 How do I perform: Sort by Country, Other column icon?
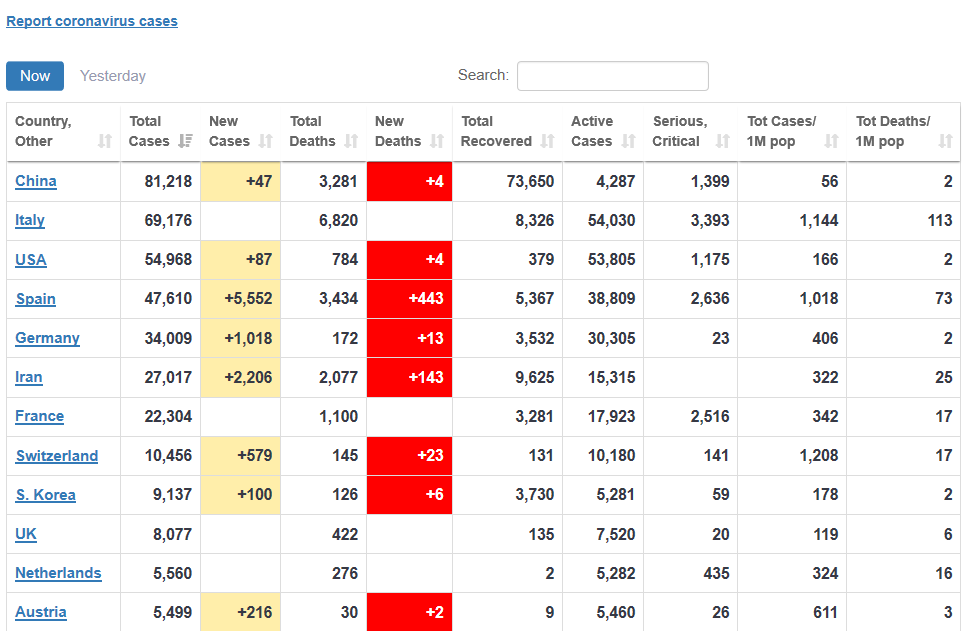105,141
